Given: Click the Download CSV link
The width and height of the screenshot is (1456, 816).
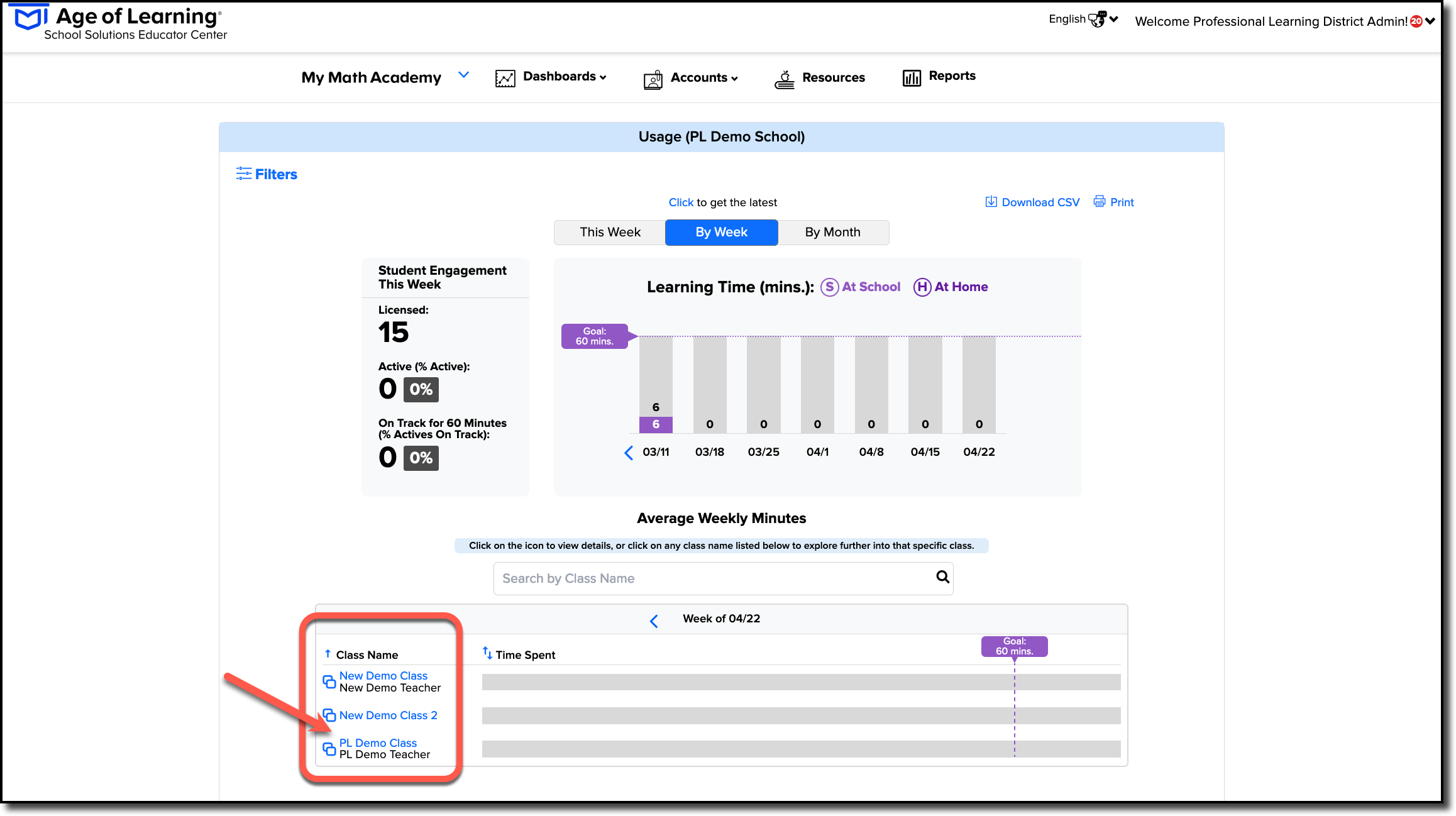Looking at the screenshot, I should [1040, 202].
